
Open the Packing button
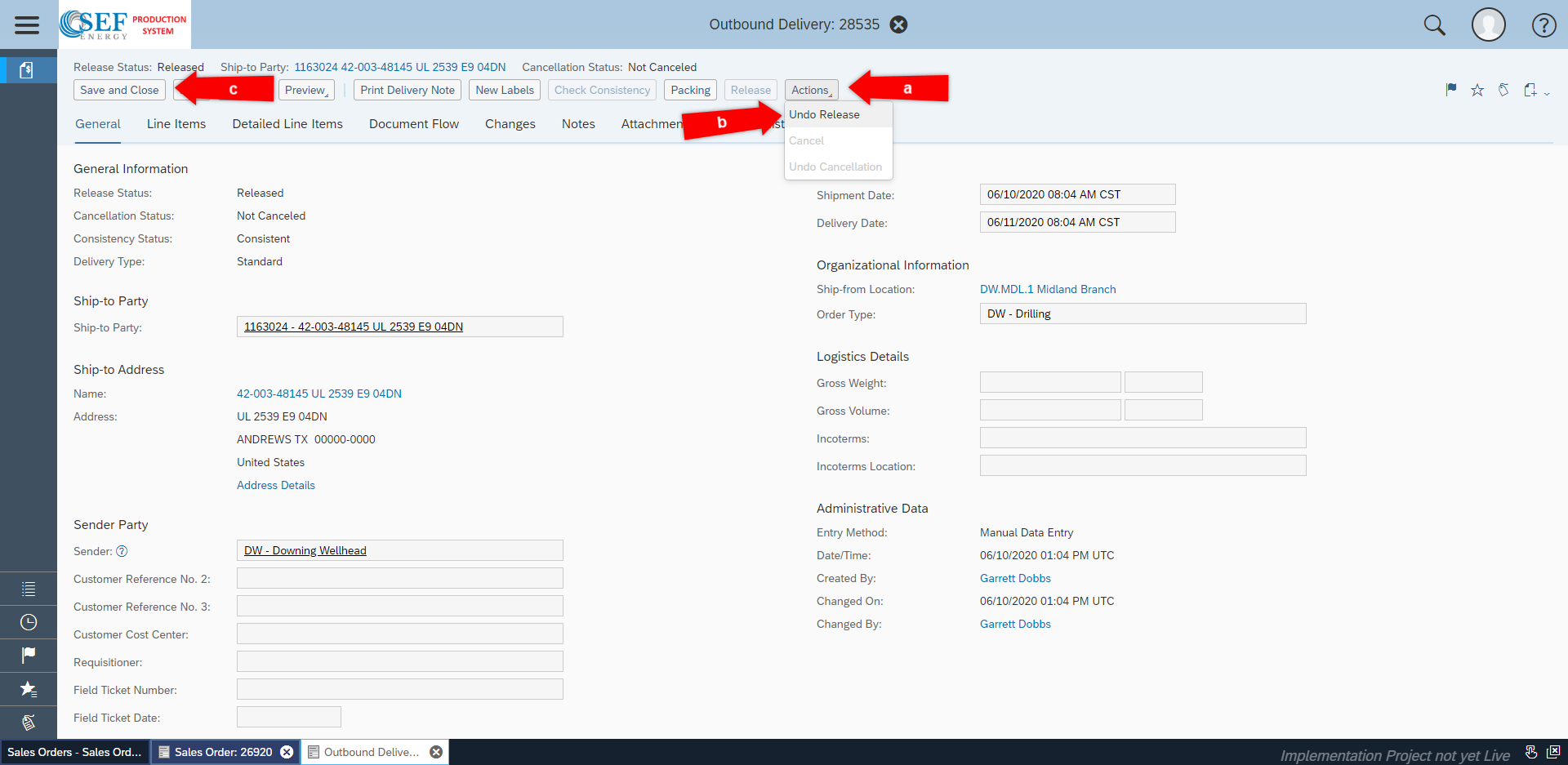tap(691, 90)
